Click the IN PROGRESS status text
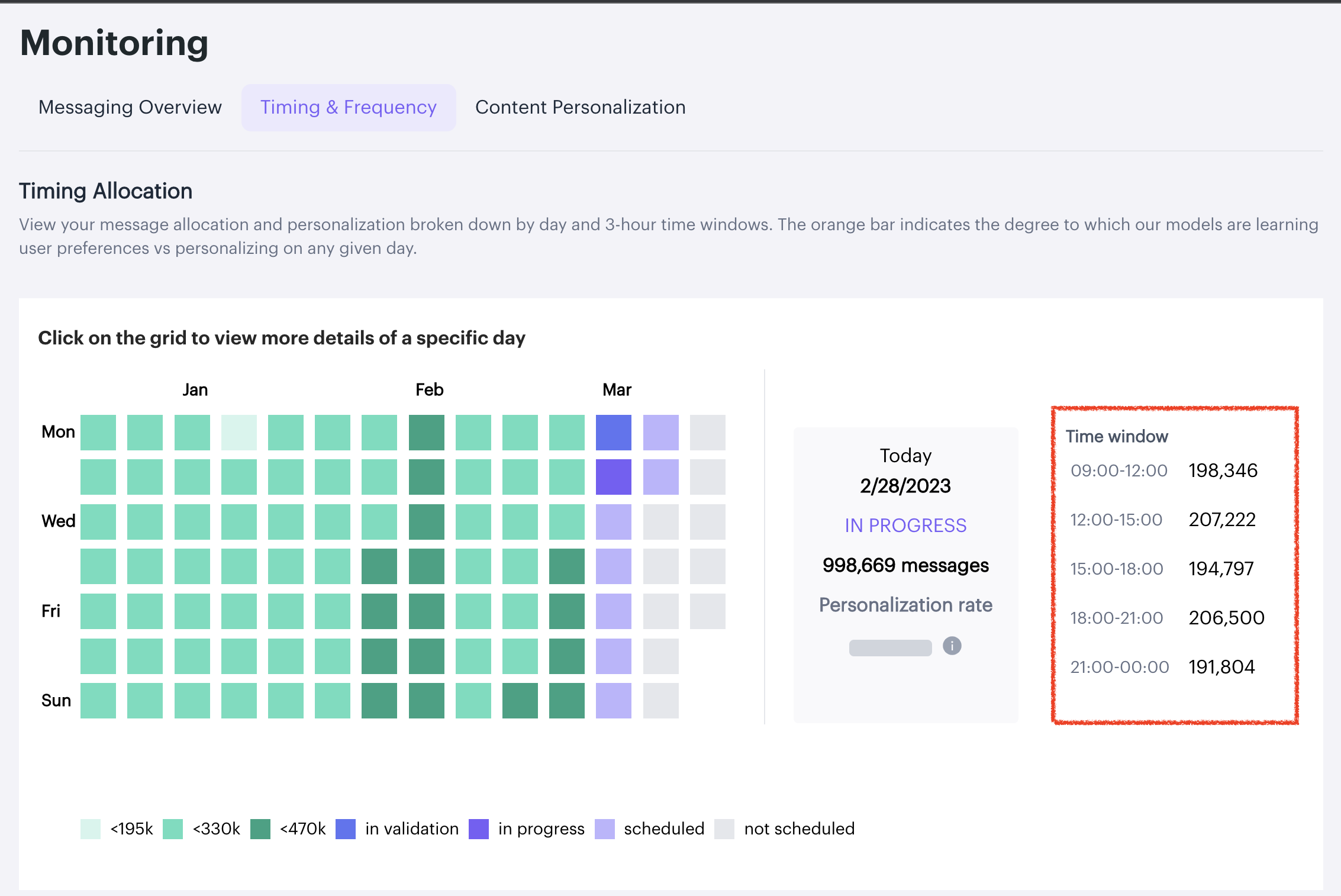The height and width of the screenshot is (896, 1341). coord(905,525)
